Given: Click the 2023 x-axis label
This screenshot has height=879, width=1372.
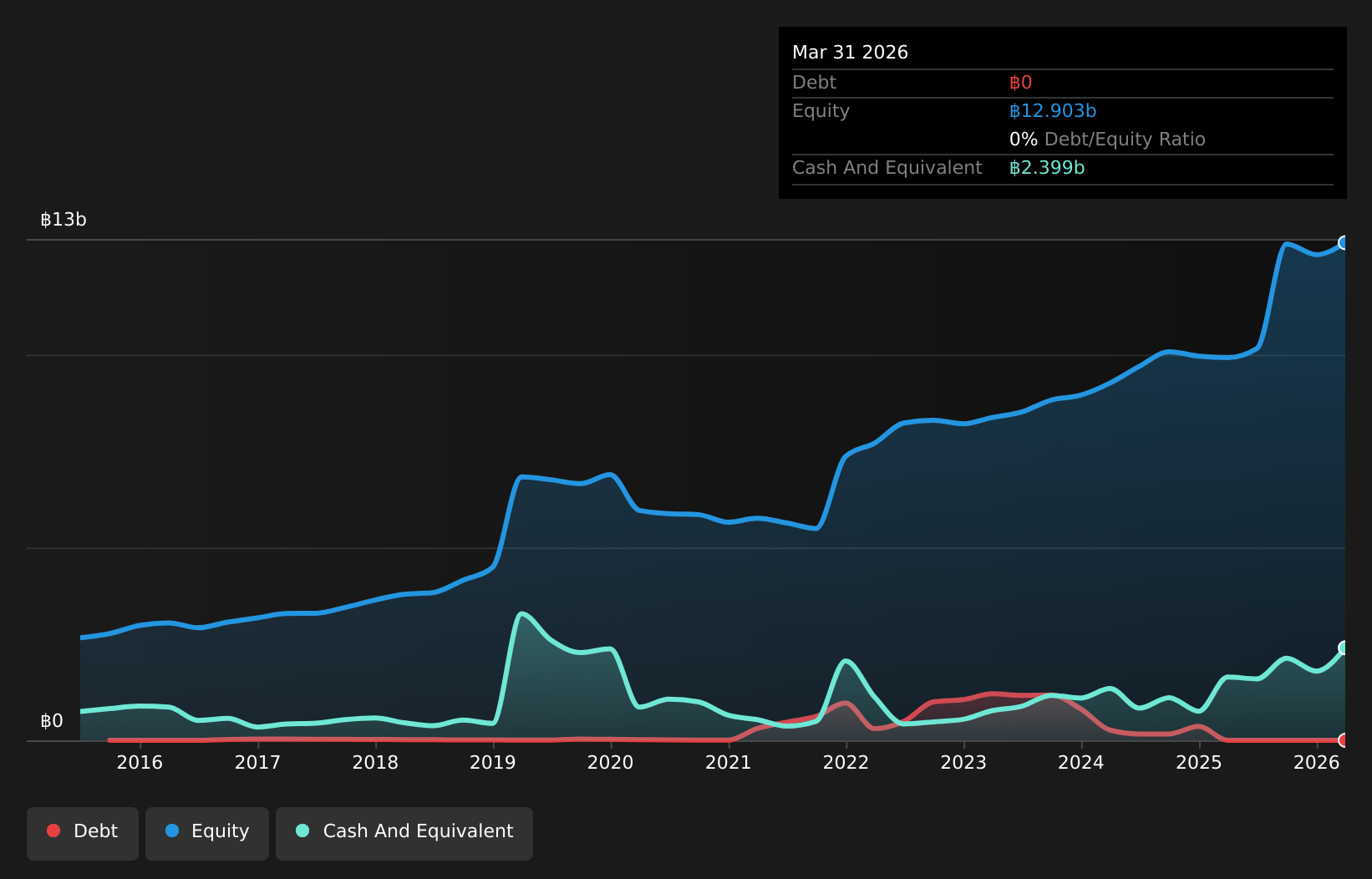Looking at the screenshot, I should click(x=964, y=762).
